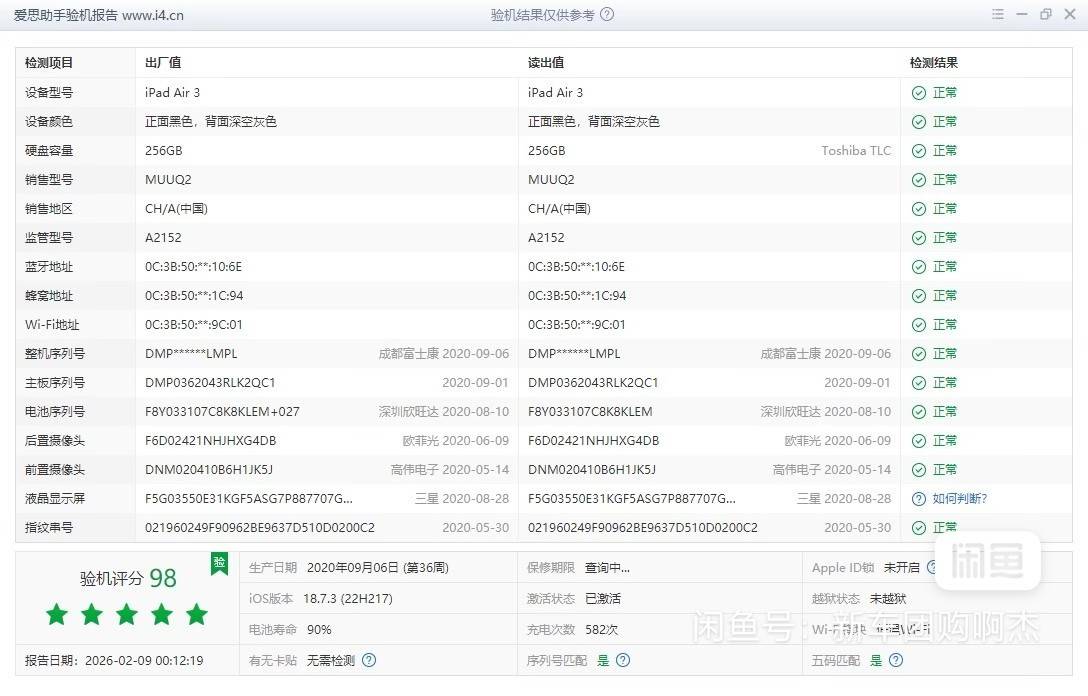Click the 出厂值 column header
Viewport: 1088px width, 696px height.
click(x=163, y=63)
